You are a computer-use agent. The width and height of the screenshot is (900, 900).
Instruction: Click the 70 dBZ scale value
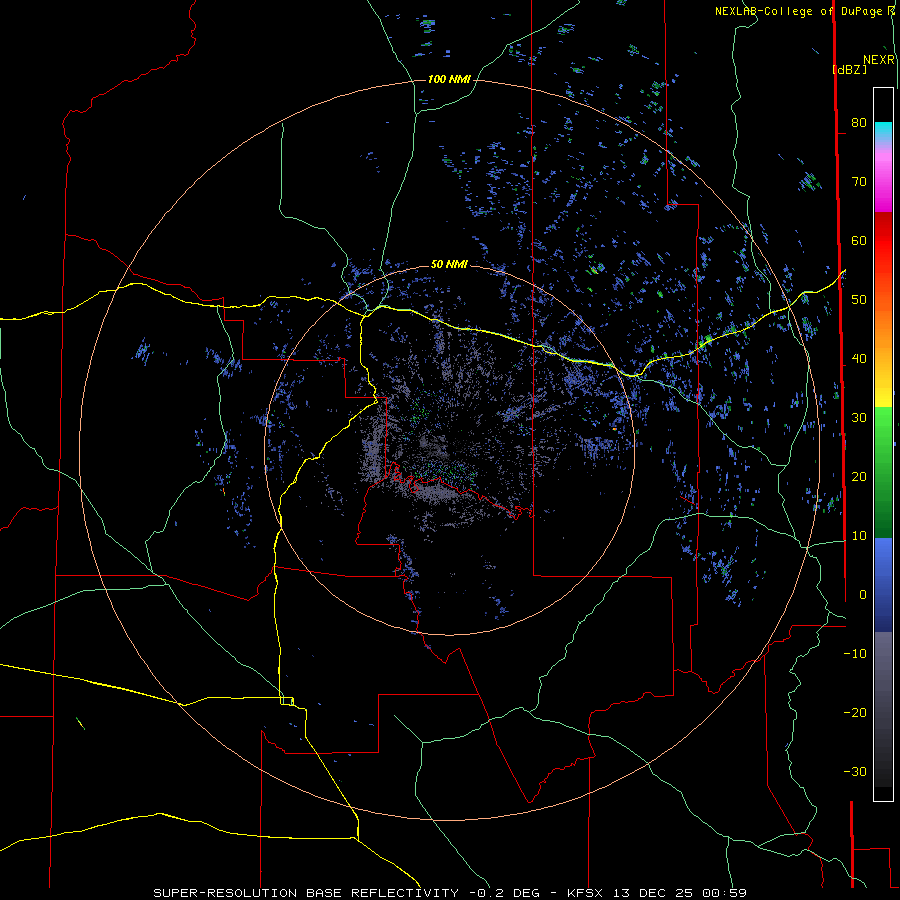coord(859,182)
